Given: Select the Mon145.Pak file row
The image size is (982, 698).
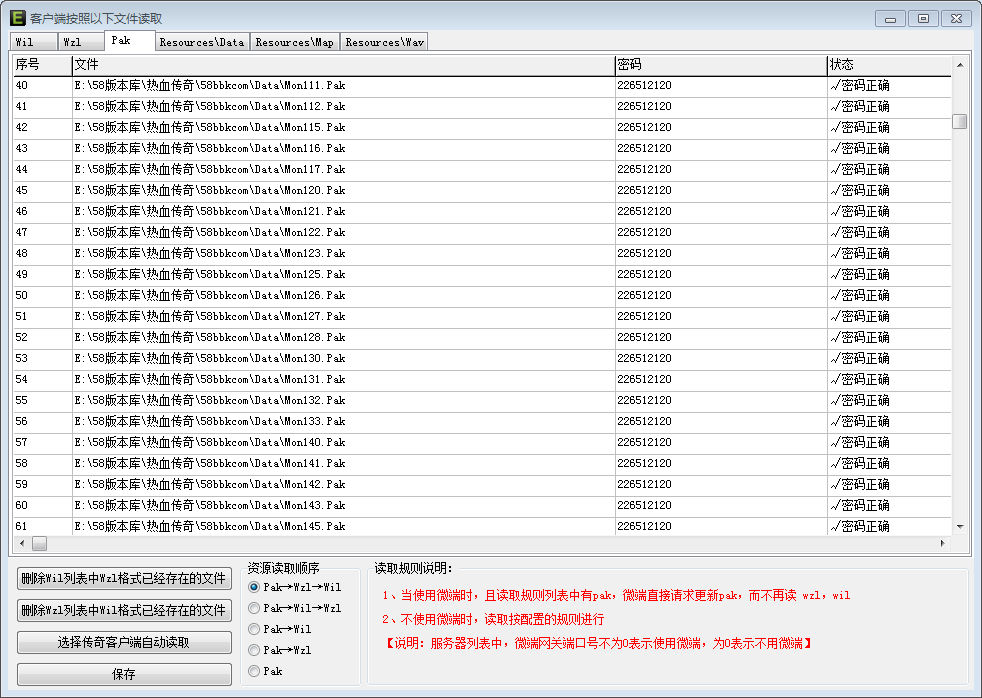Looking at the screenshot, I should click(x=482, y=526).
